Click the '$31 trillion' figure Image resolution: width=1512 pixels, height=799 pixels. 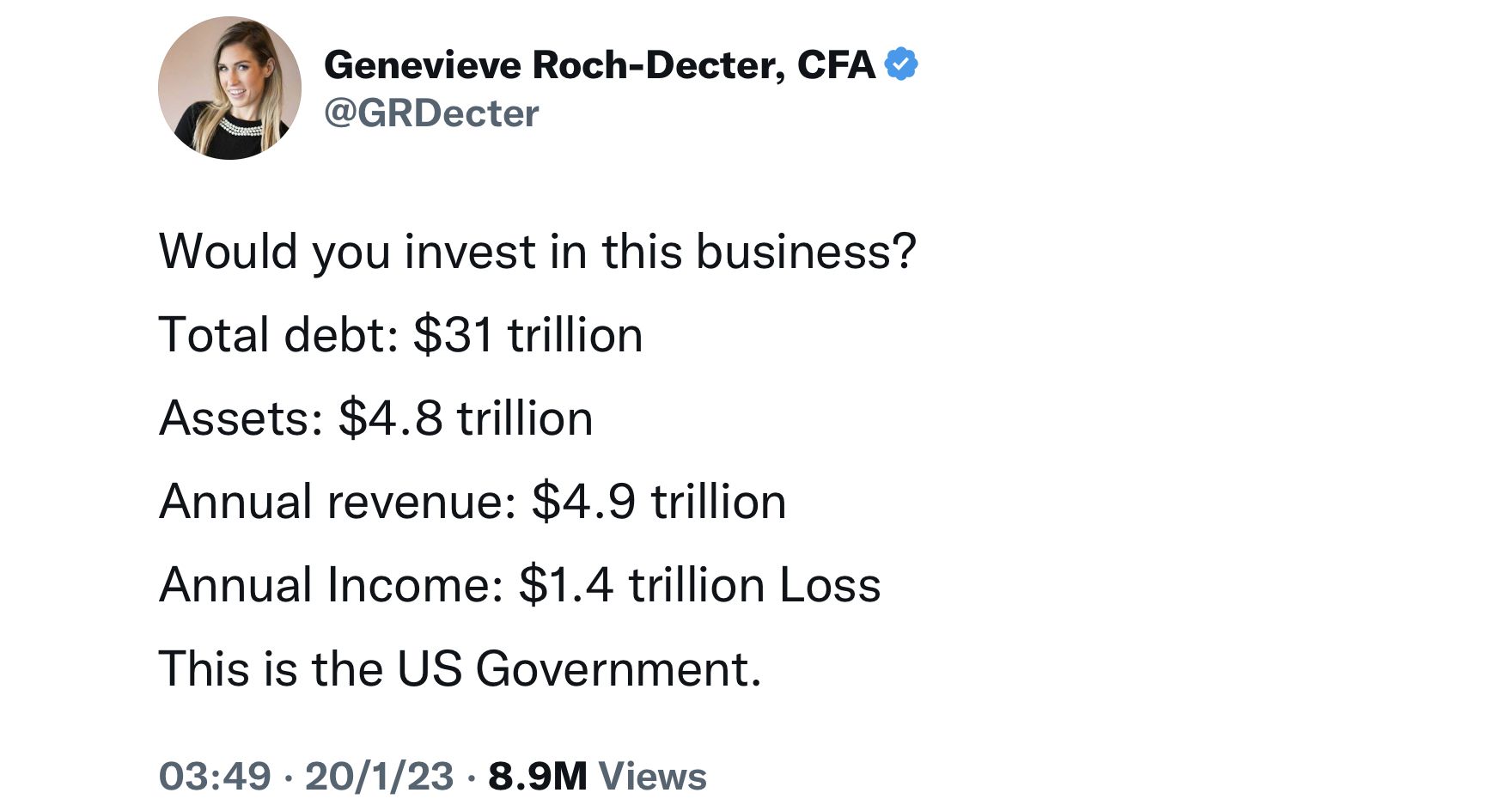pos(527,335)
